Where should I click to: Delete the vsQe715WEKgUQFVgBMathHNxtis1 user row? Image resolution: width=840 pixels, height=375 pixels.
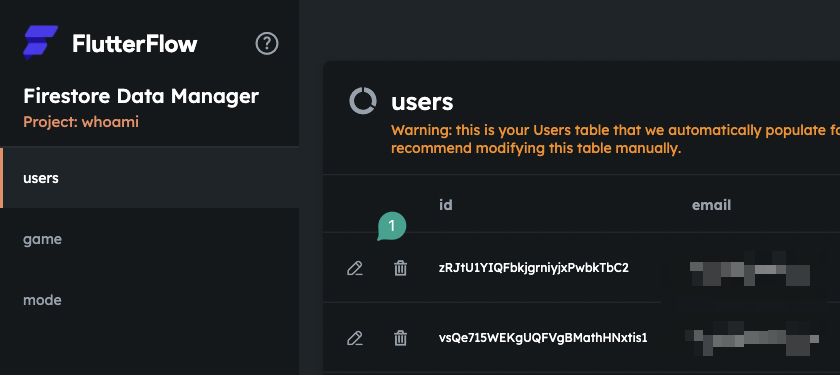(400, 338)
